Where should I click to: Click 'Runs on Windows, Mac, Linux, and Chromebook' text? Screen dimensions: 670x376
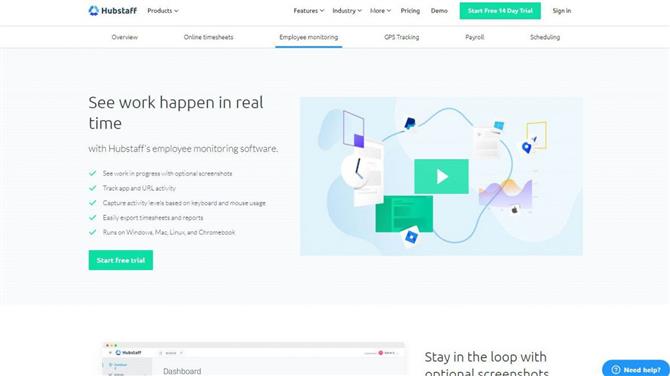click(x=169, y=232)
